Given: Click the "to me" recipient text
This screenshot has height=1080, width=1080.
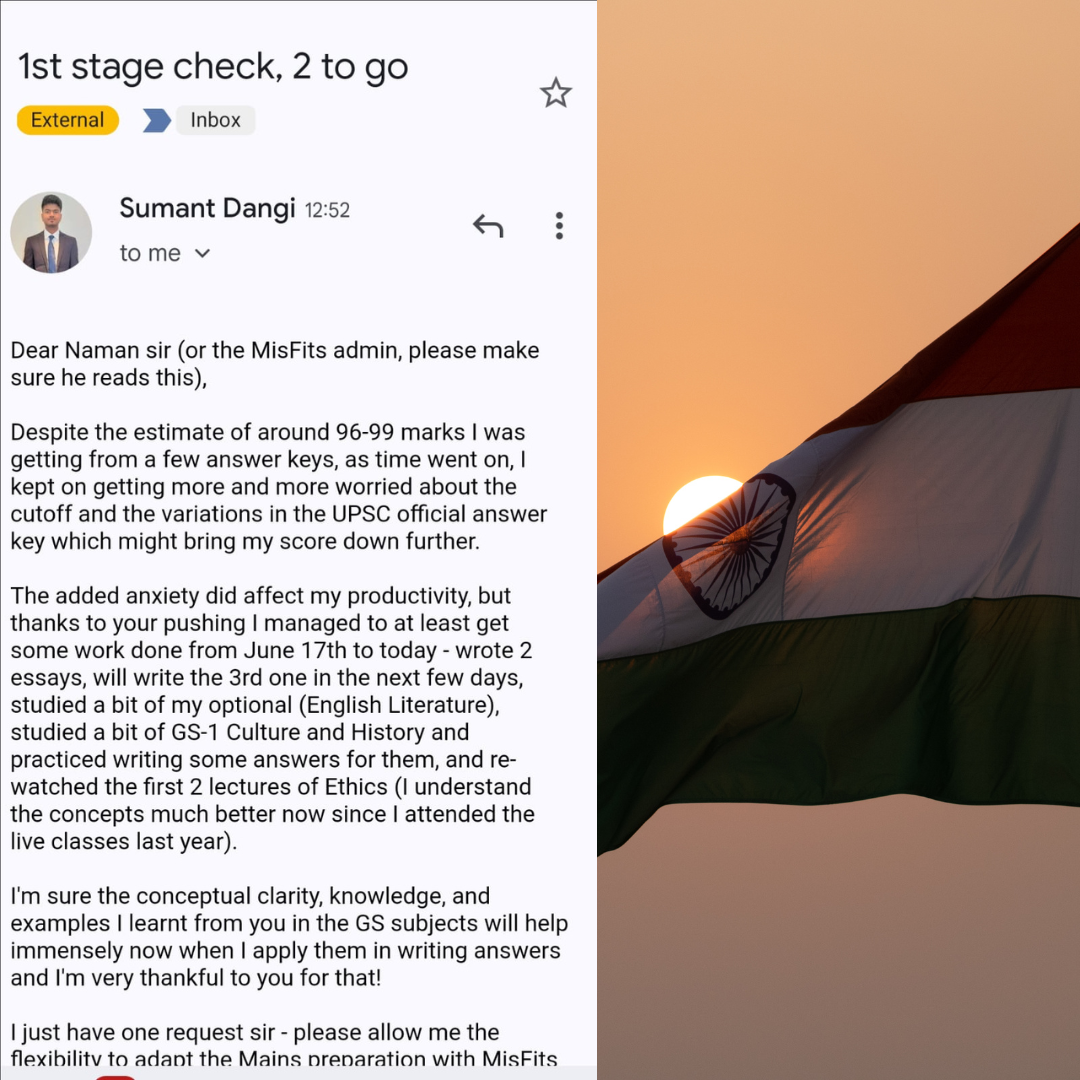Looking at the screenshot, I should tap(149, 253).
